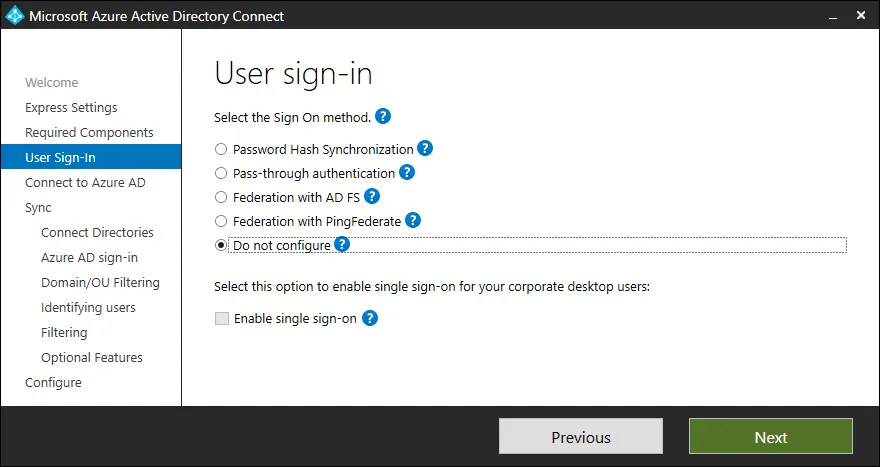Screen dimensions: 880x467
Task: Open help for Enable single sign-on
Action: tap(369, 318)
